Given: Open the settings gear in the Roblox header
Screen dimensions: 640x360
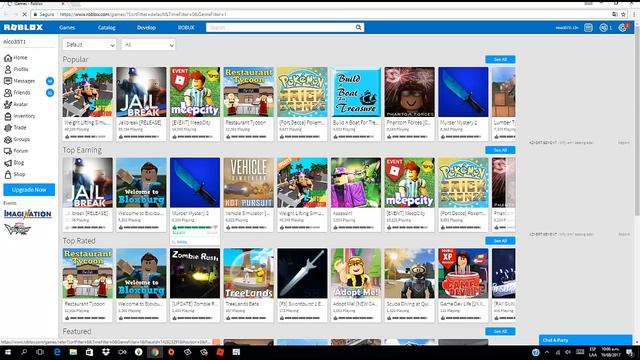Looking at the screenshot, I should pos(622,27).
